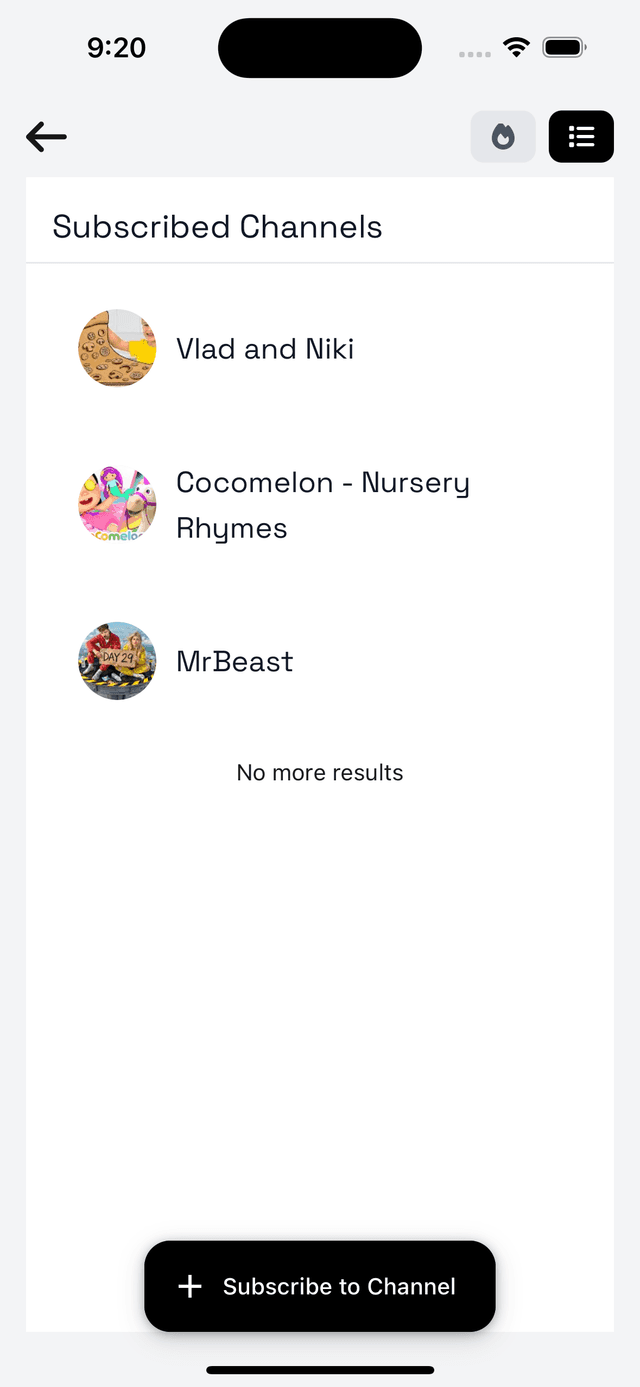Tap the Wi-Fi indicator in the status bar
This screenshot has width=640, height=1387.
(x=516, y=46)
